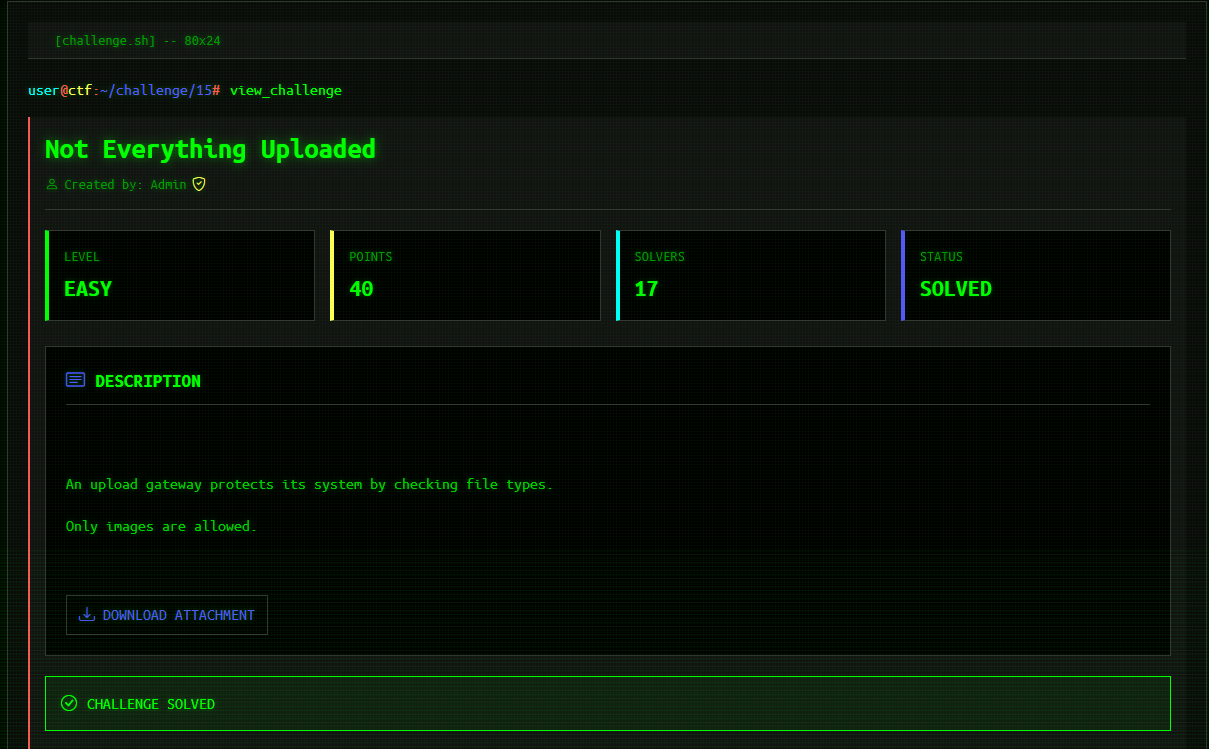Click the document icon beside the Description heading
The image size is (1209, 749).
click(75, 380)
